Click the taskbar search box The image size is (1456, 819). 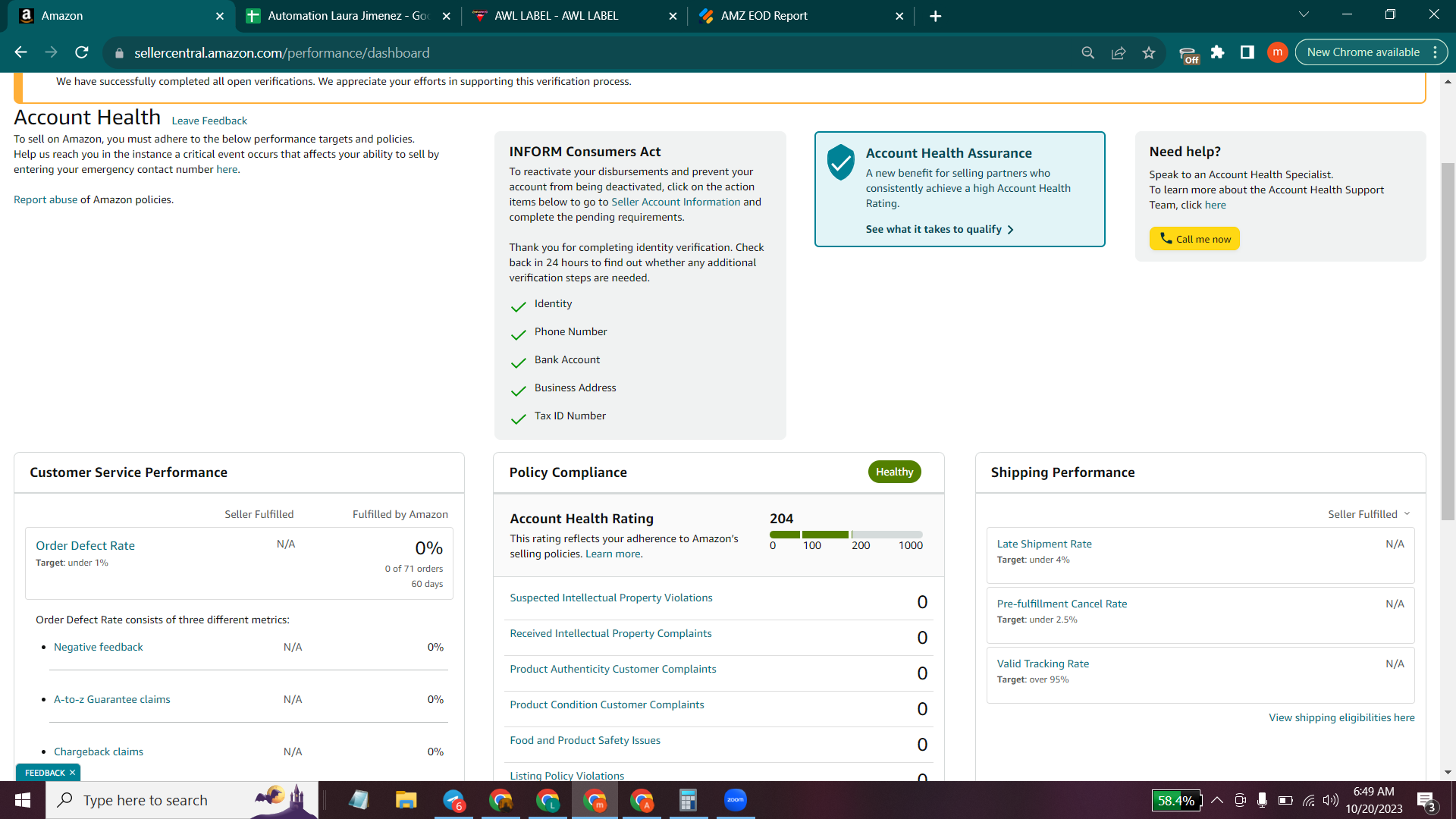pos(182,800)
